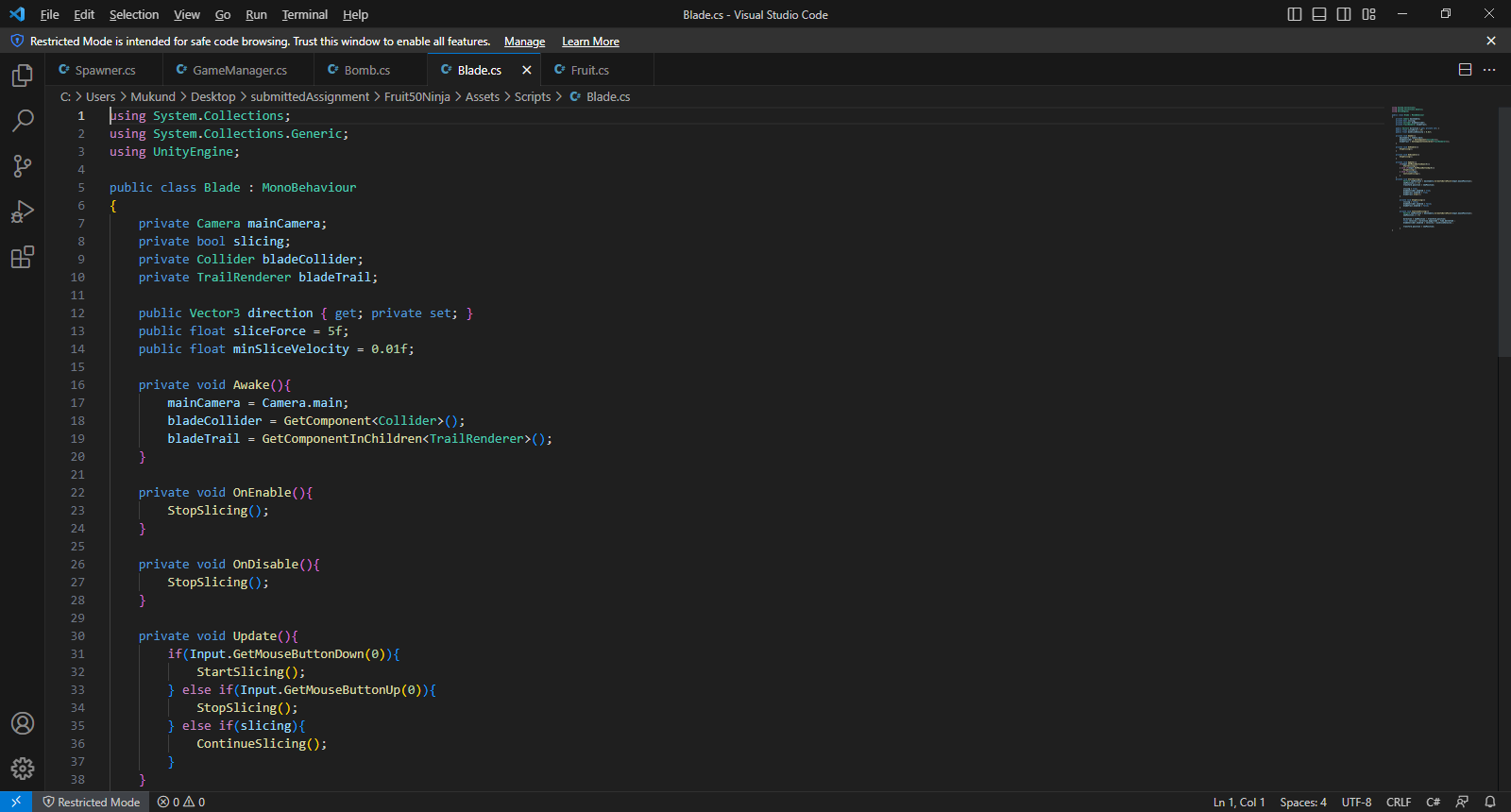This screenshot has width=1511, height=812.
Task: Place cursor on 'MonoBehaviour' text
Action: (309, 188)
